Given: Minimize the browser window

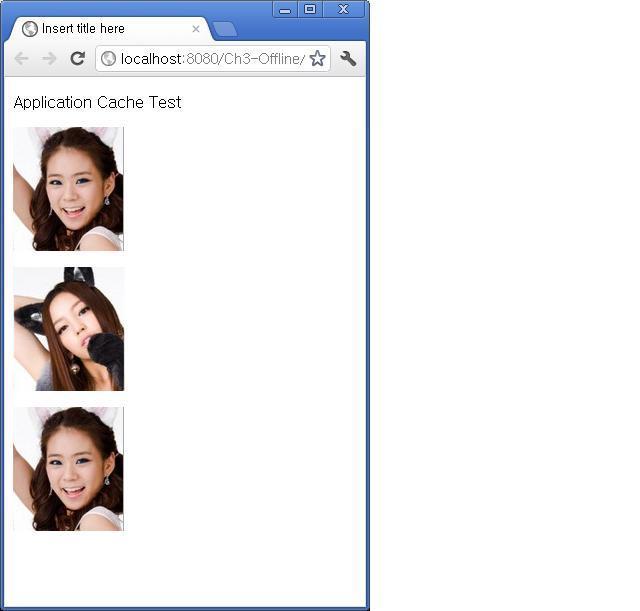Looking at the screenshot, I should click(x=285, y=9).
